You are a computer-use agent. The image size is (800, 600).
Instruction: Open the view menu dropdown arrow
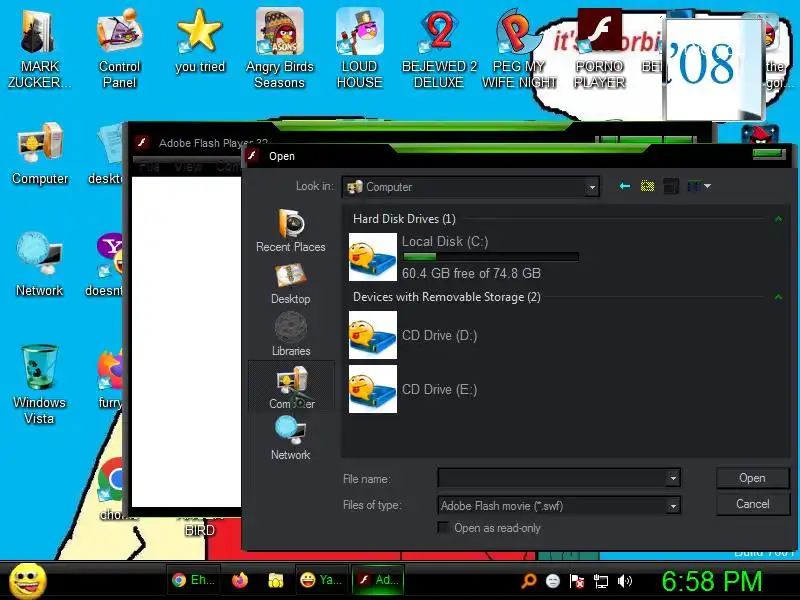[708, 186]
